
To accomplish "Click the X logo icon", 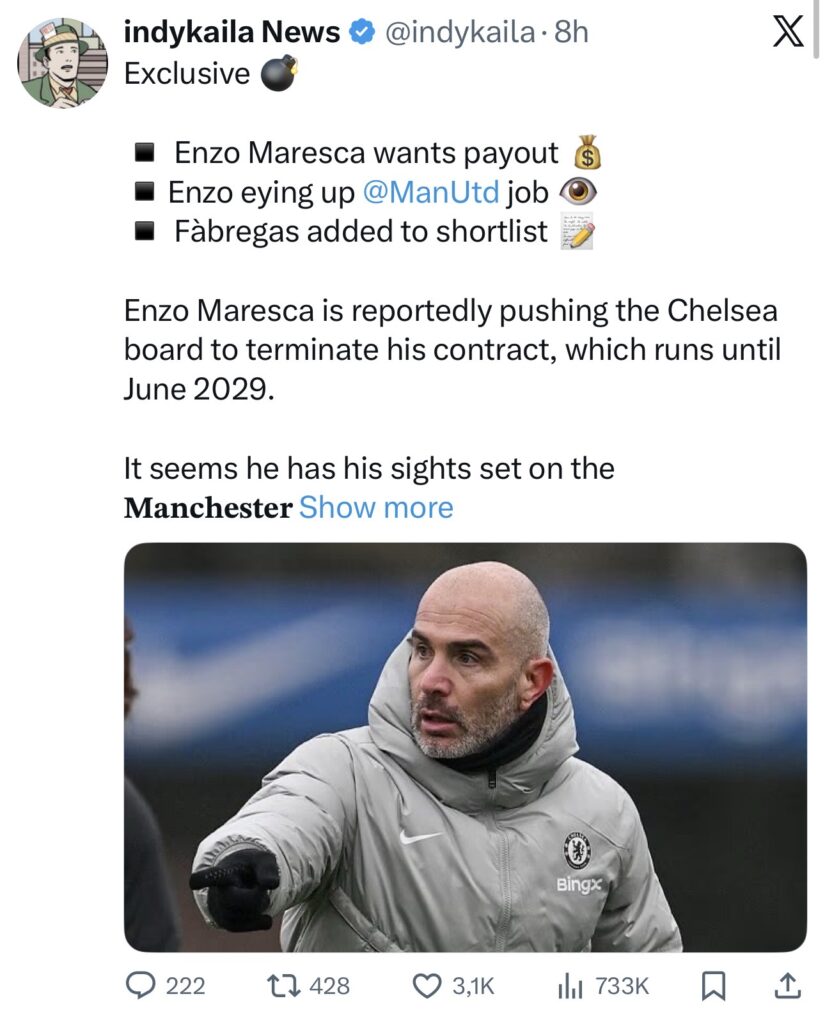I will (x=789, y=33).
